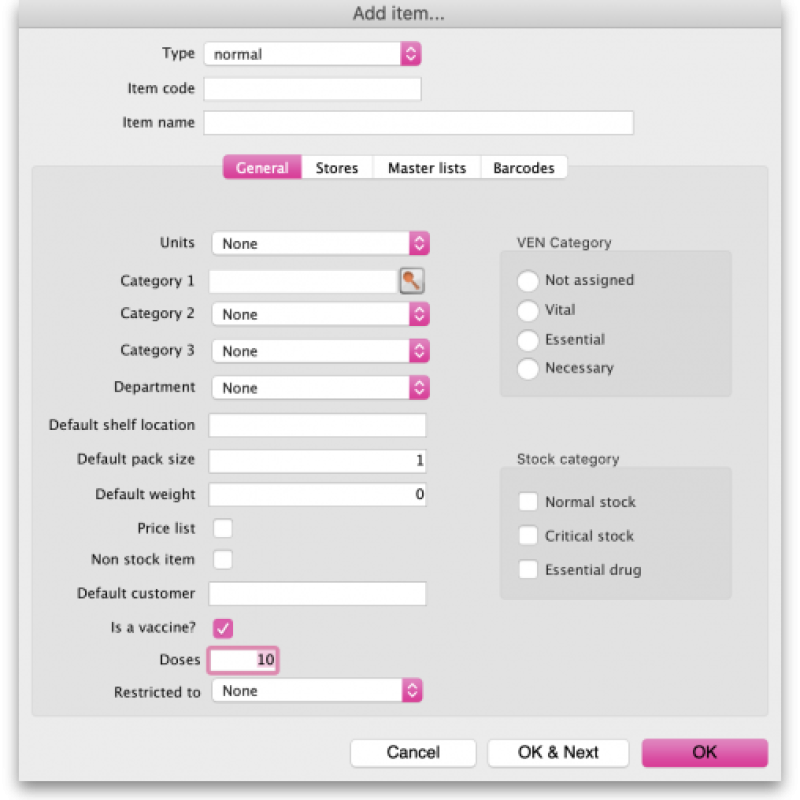This screenshot has height=800, width=800.
Task: Tick the Critical stock checkbox
Action: click(528, 536)
